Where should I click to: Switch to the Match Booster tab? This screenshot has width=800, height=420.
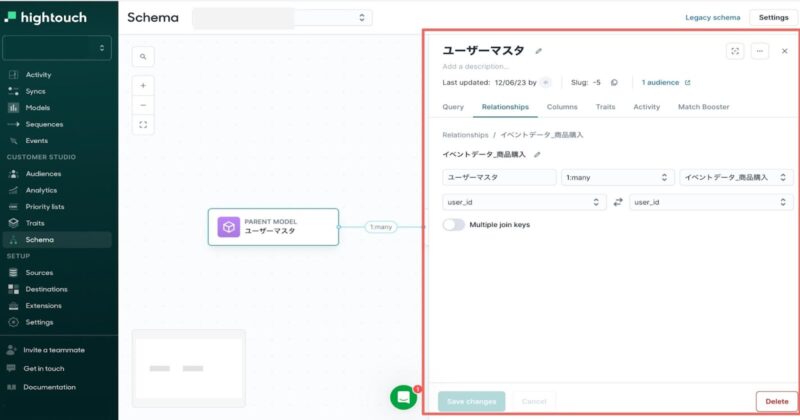704,107
